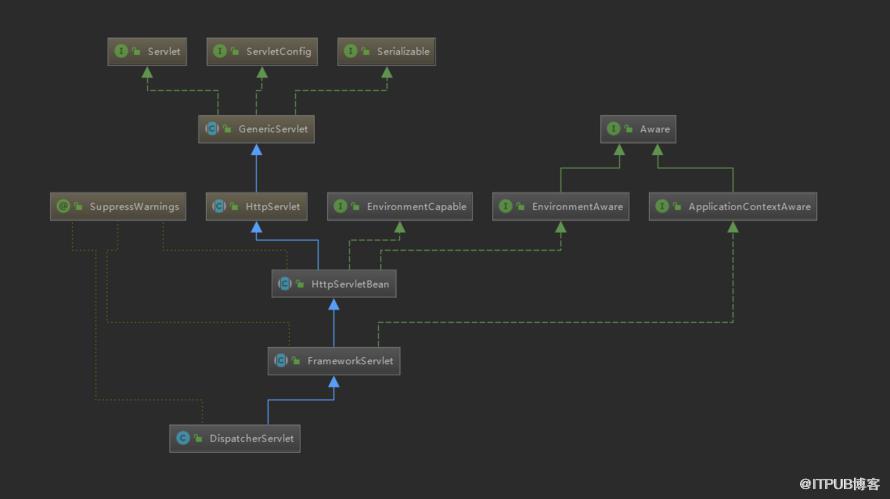
Task: Select the Aware label text
Action: point(655,129)
